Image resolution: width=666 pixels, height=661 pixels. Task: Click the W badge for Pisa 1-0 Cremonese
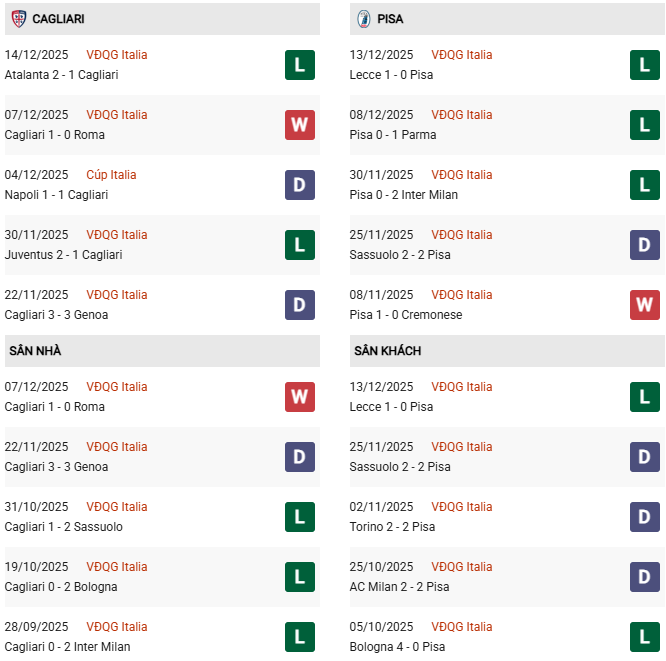pos(645,305)
